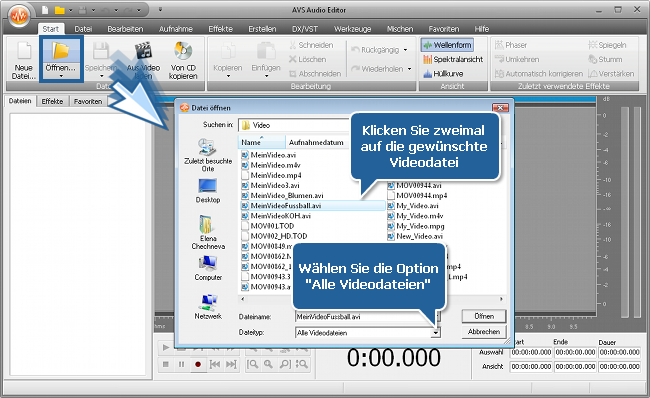The width and height of the screenshot is (650, 398).
Task: Open Elena Chechneva user folder
Action: [208, 232]
